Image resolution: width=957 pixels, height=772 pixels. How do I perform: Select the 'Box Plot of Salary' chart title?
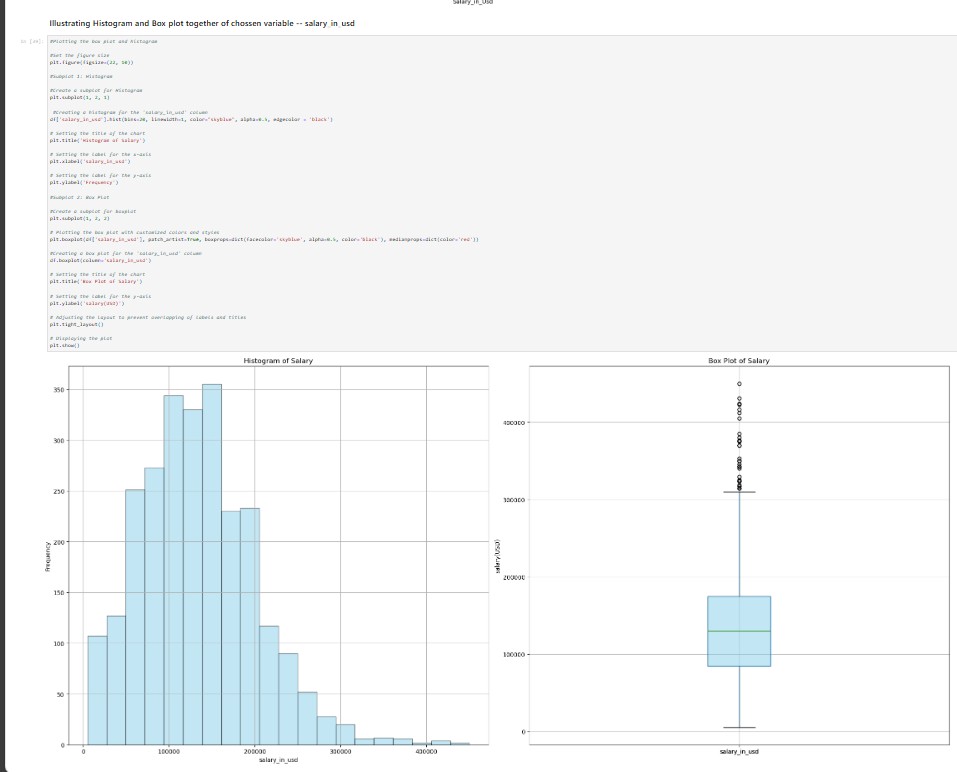(738, 360)
